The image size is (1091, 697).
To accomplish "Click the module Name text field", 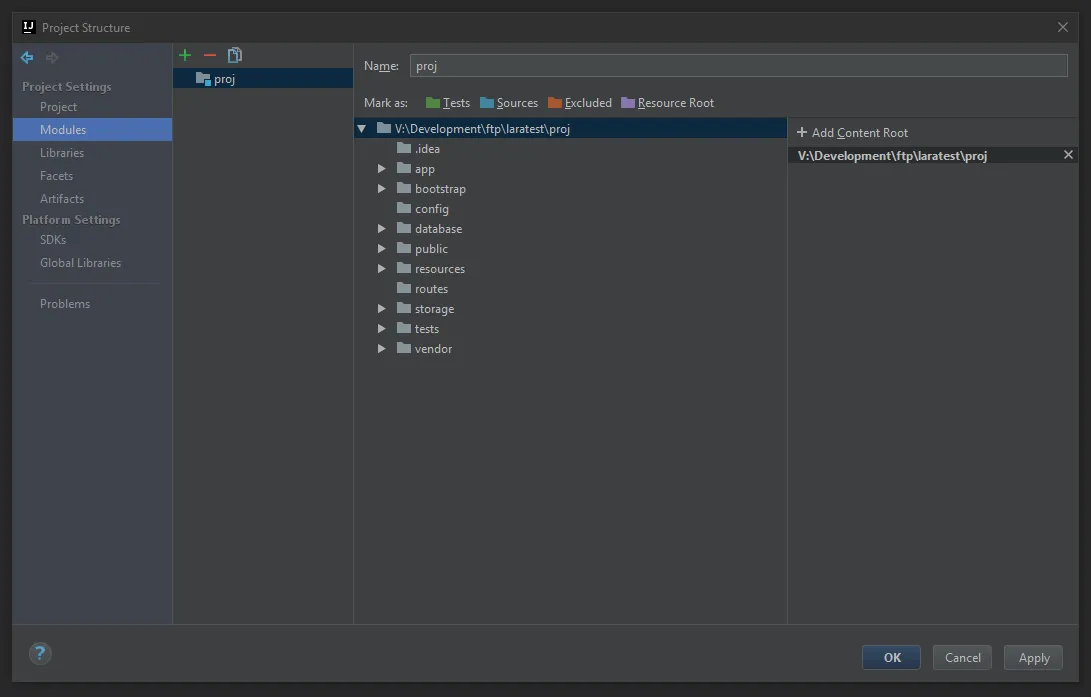I will tap(738, 66).
